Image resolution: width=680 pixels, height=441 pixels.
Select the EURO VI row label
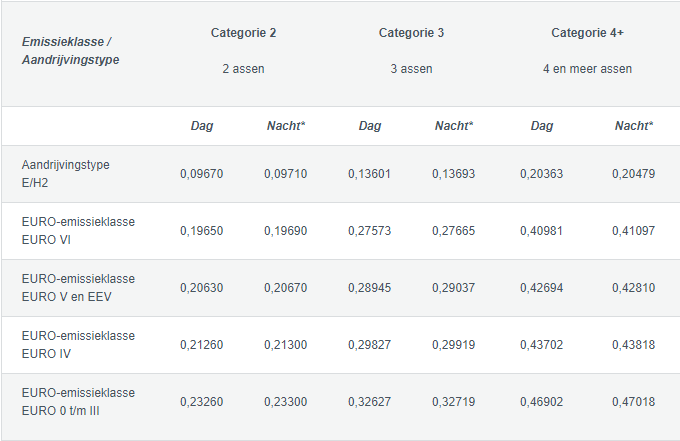point(78,230)
